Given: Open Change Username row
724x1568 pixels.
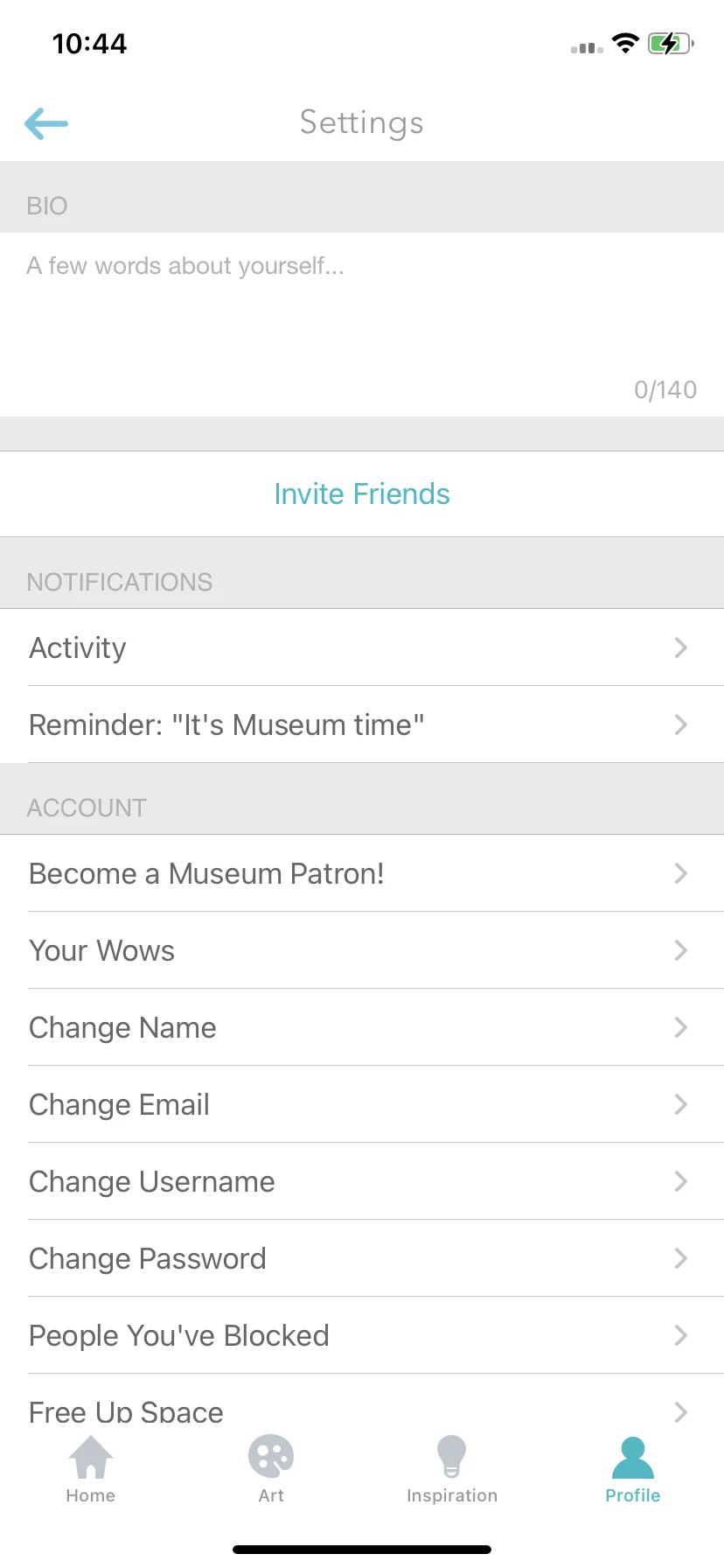Looking at the screenshot, I should tap(362, 1181).
